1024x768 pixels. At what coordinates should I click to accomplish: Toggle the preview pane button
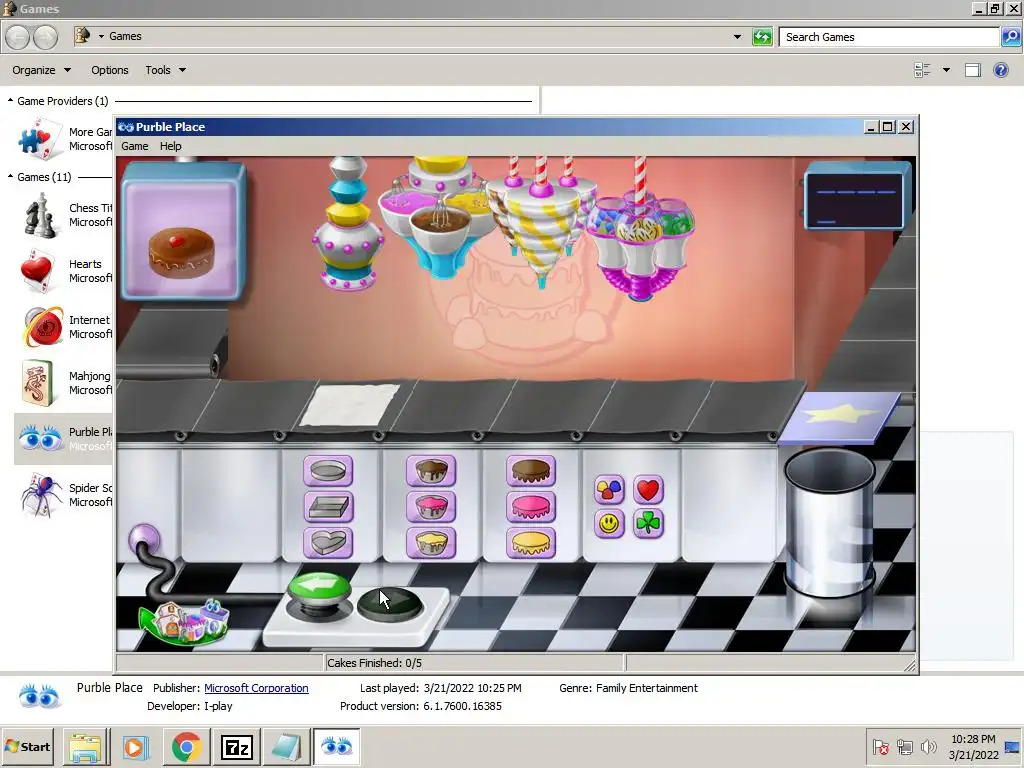(972, 70)
